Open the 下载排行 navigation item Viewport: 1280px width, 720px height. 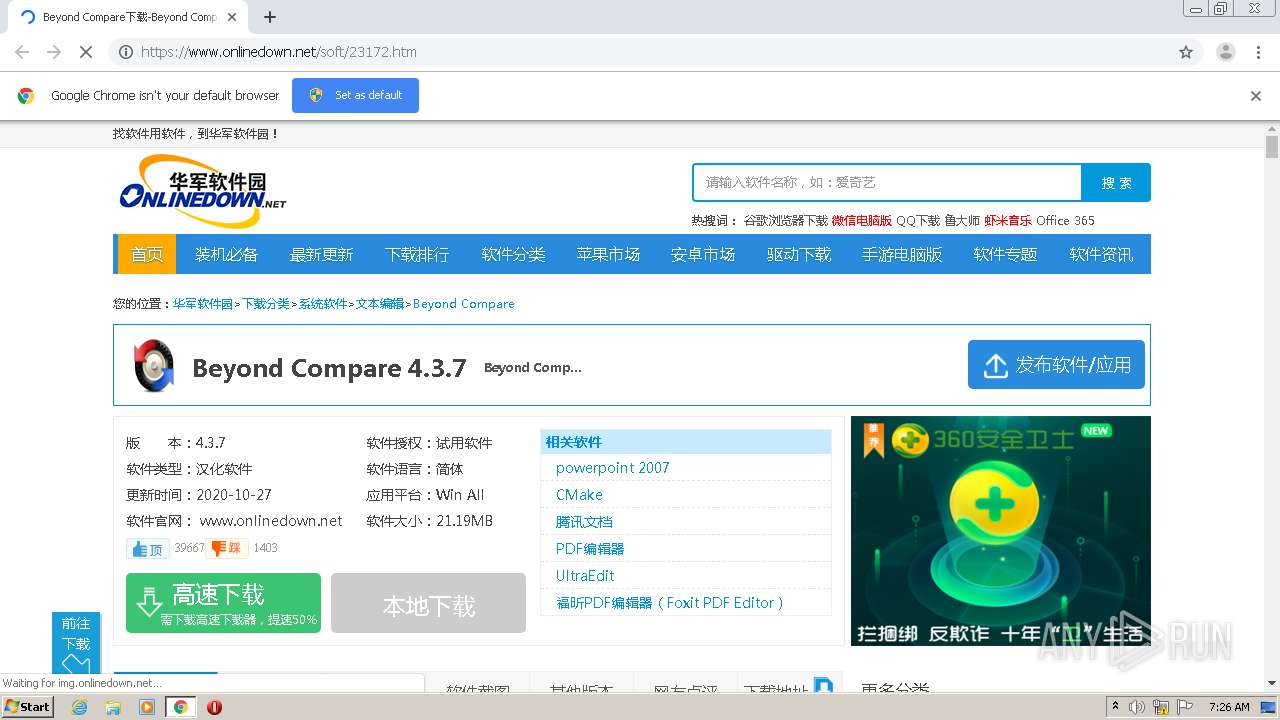(417, 254)
